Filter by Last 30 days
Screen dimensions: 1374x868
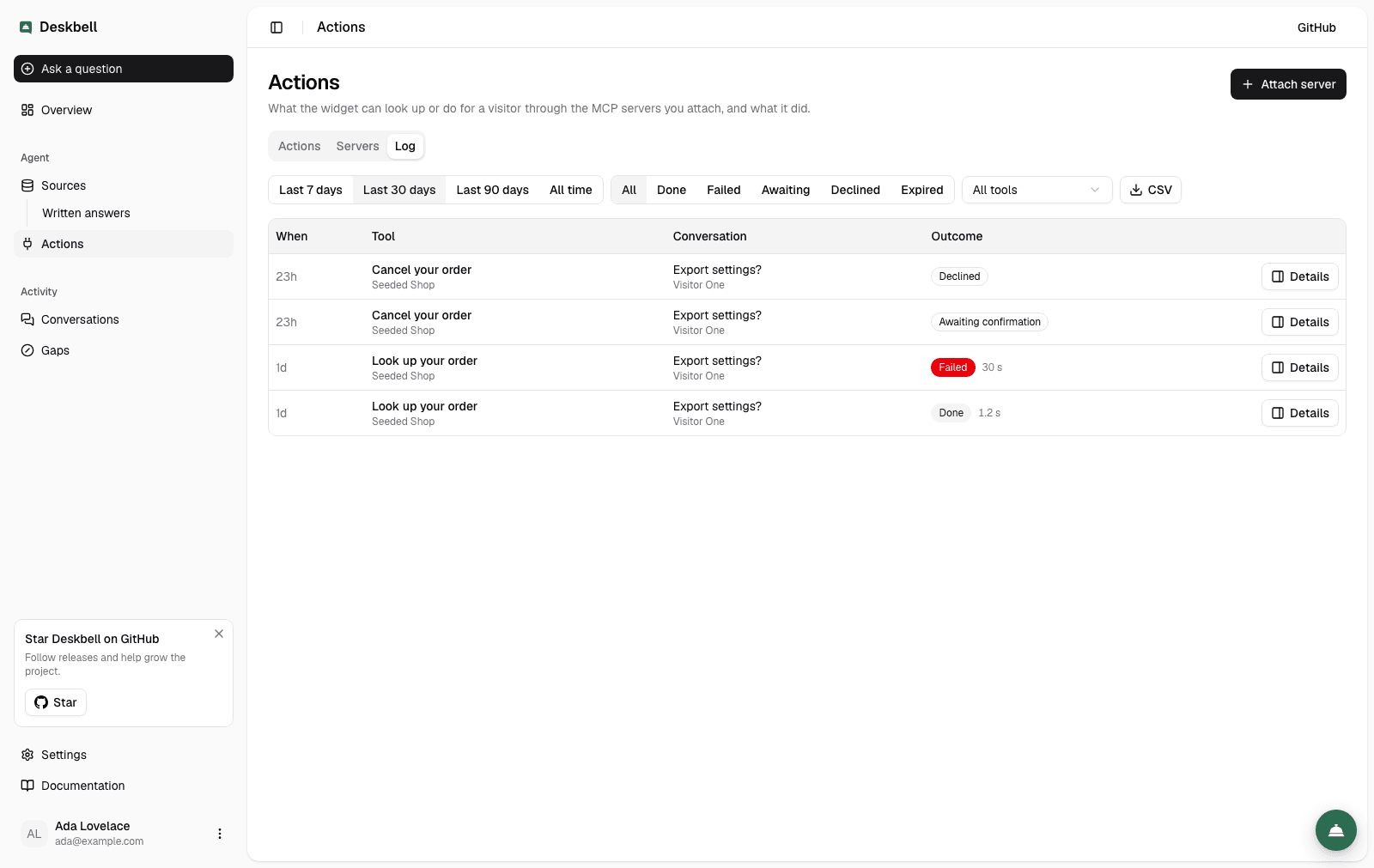point(399,190)
